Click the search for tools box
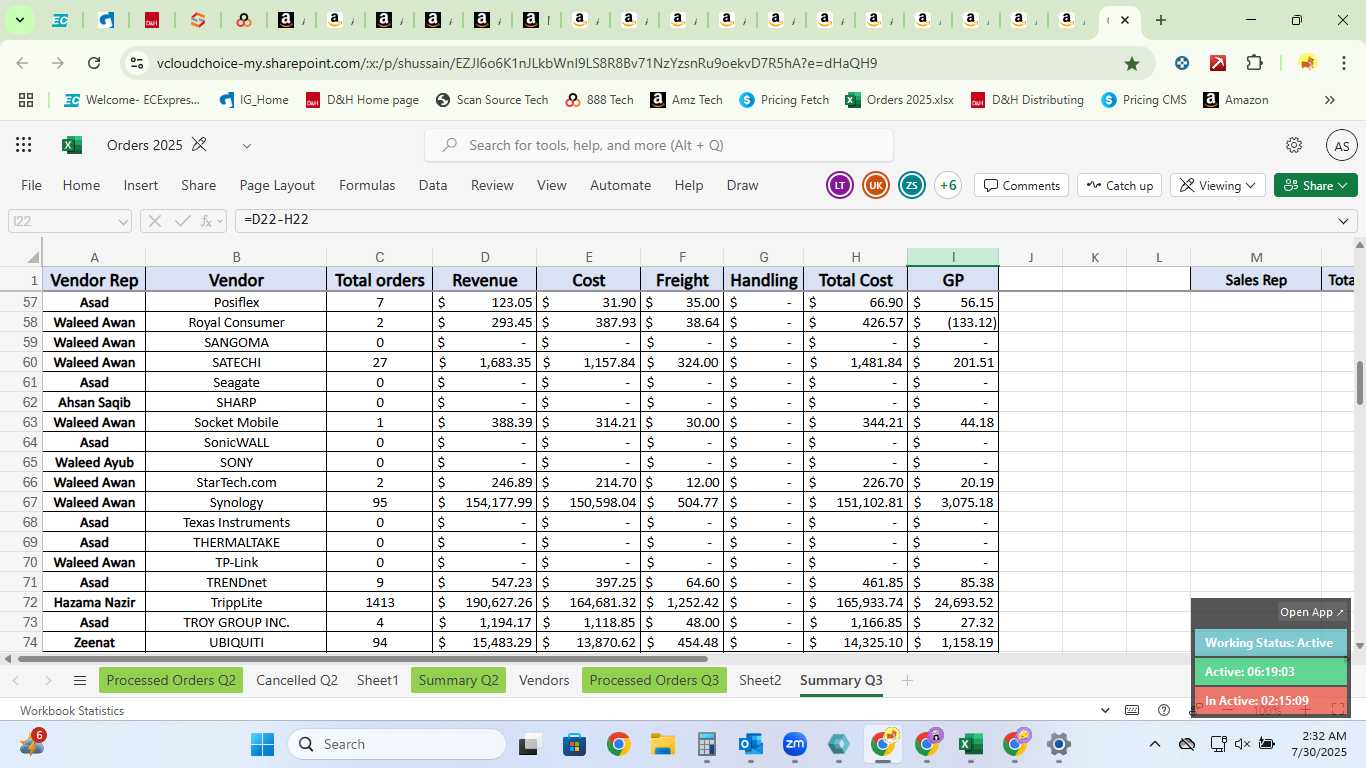 click(x=660, y=145)
